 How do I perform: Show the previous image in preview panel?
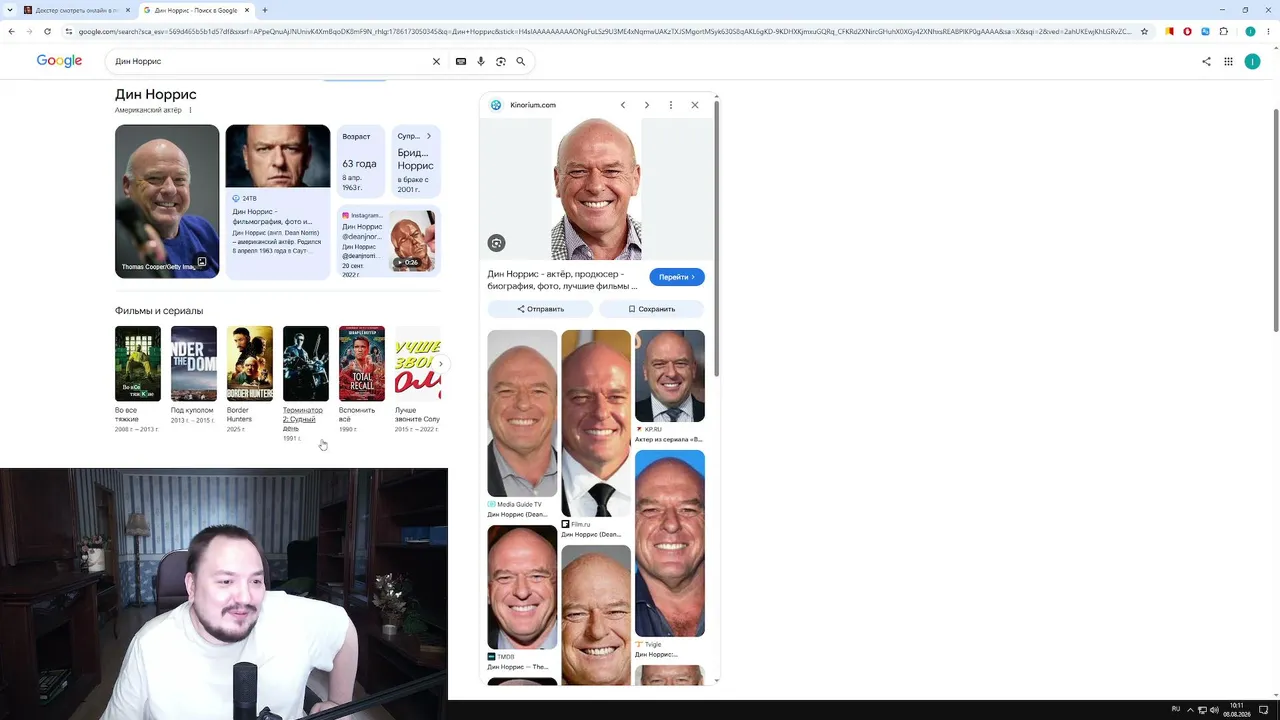[623, 105]
